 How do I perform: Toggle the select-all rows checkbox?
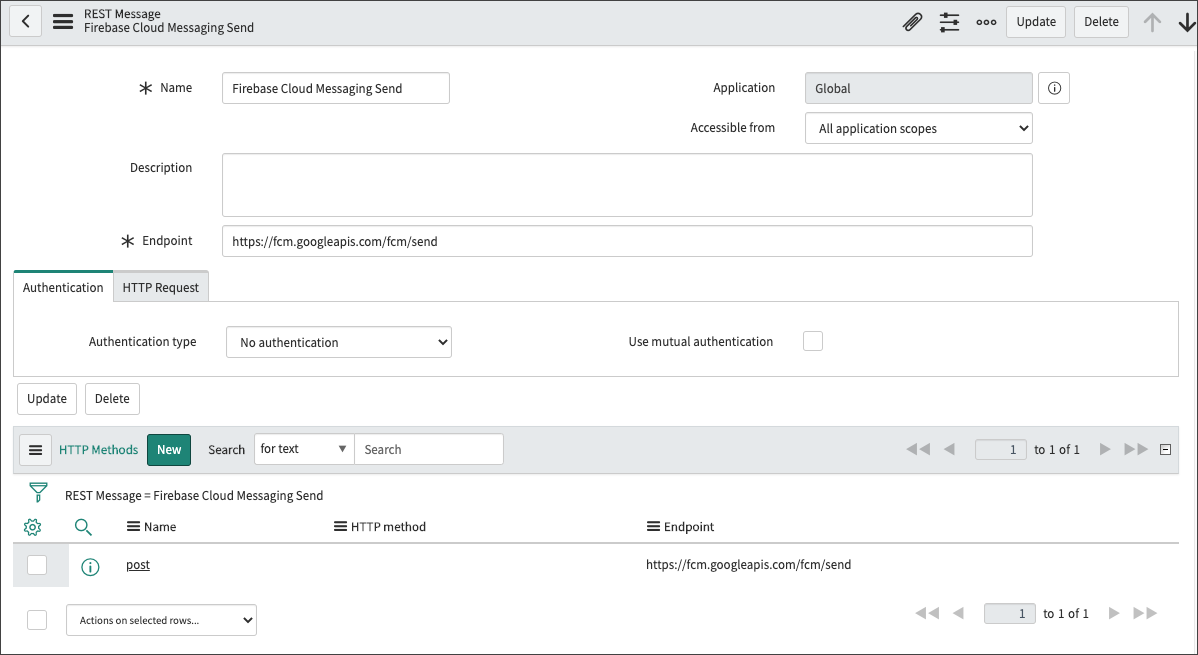pyautogui.click(x=37, y=620)
